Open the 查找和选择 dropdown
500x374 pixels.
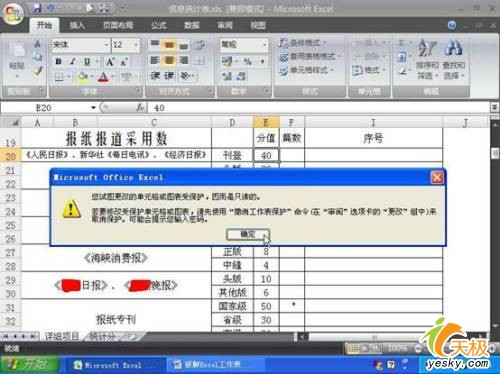454,59
